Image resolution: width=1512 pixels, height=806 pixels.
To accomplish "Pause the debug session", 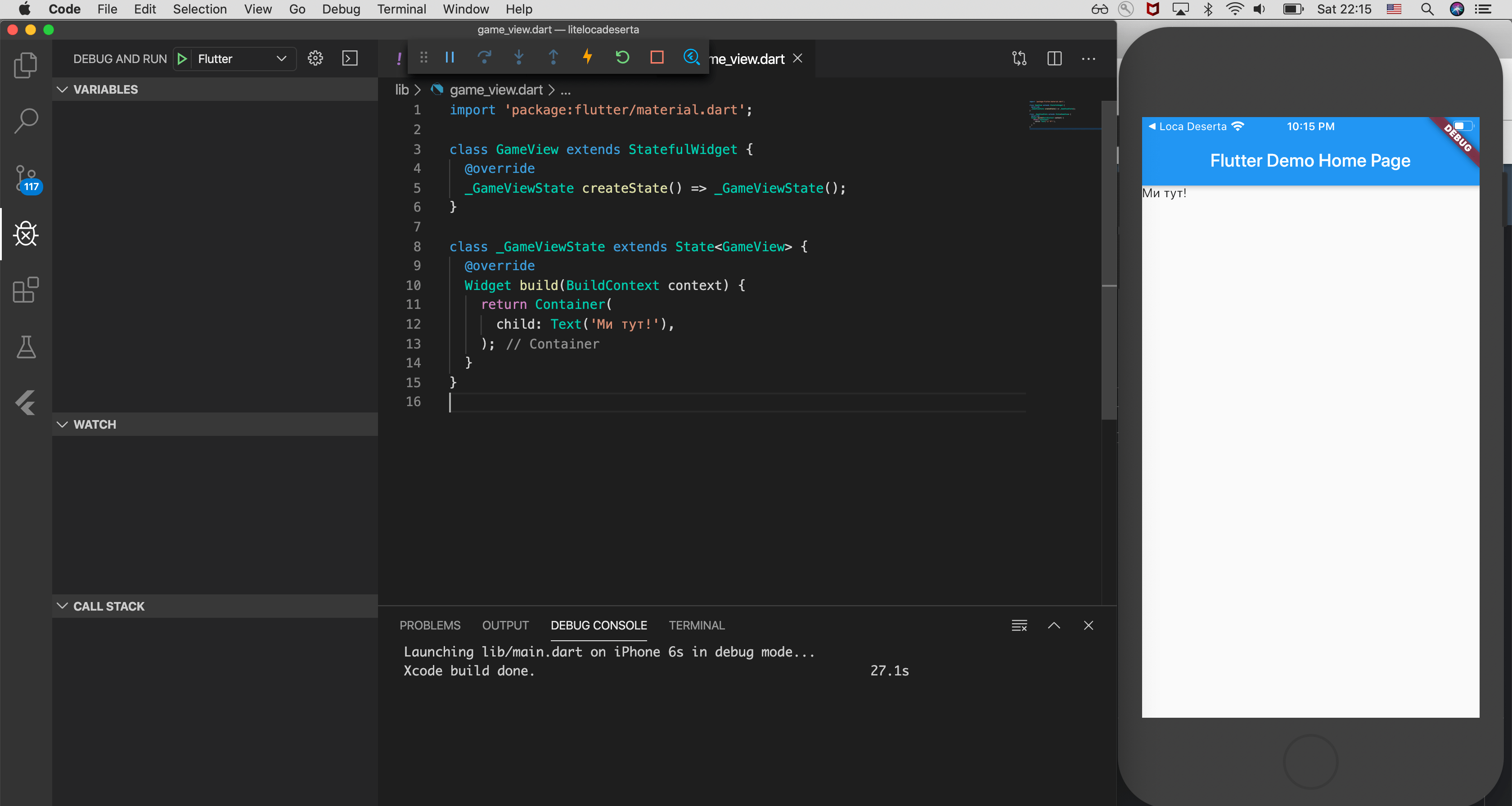I will click(450, 57).
